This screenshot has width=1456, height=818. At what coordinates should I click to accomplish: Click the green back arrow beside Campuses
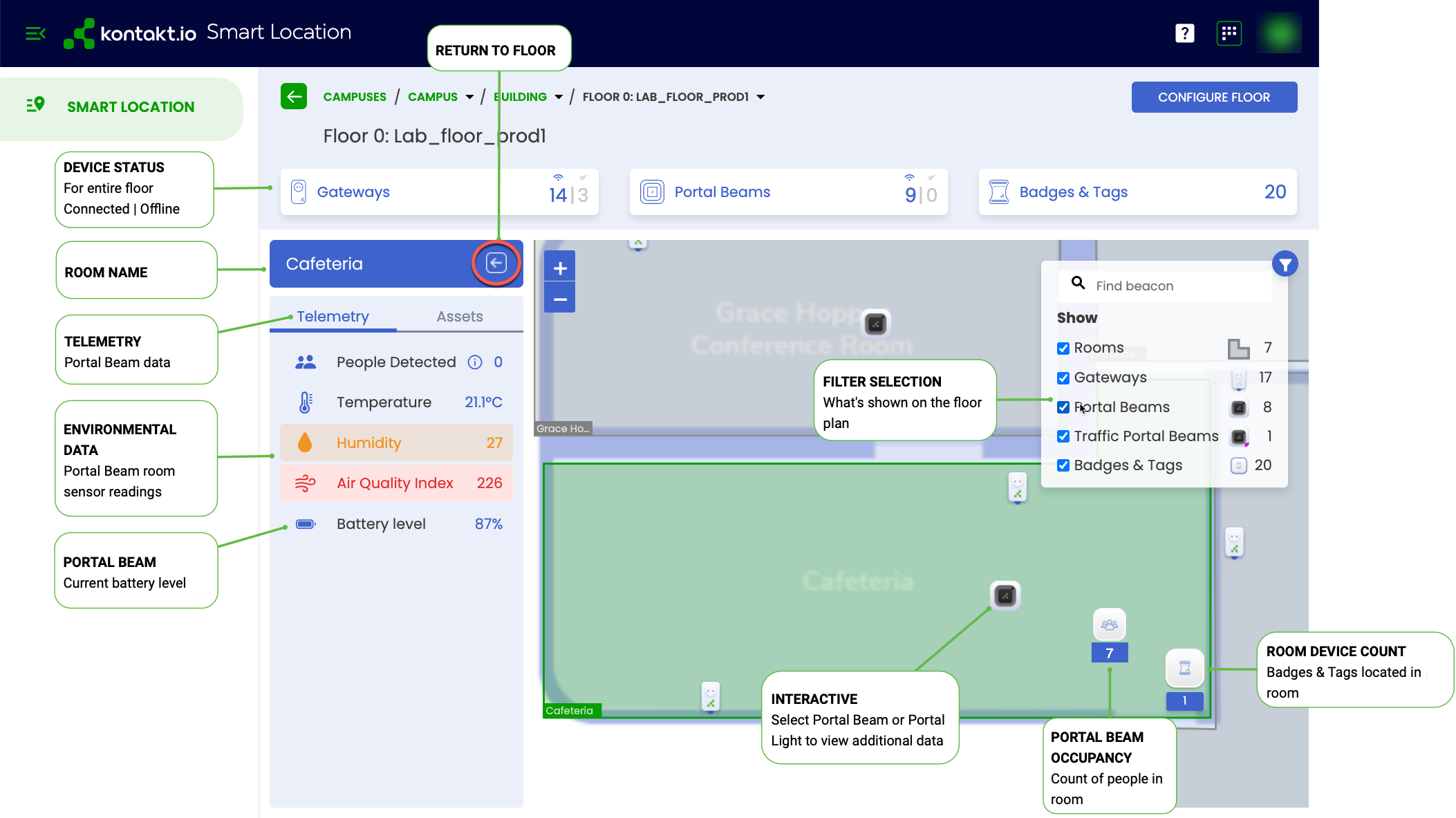(x=294, y=97)
